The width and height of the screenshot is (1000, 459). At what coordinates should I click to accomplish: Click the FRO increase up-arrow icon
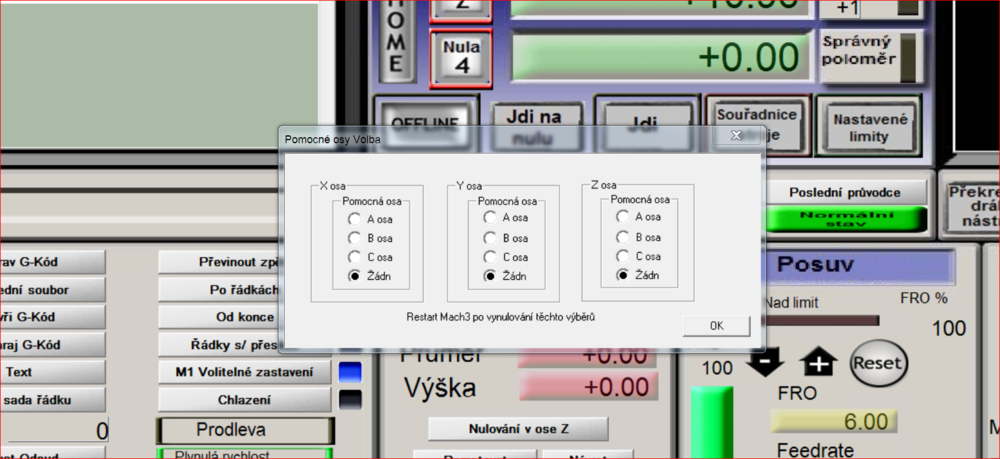pos(817,362)
